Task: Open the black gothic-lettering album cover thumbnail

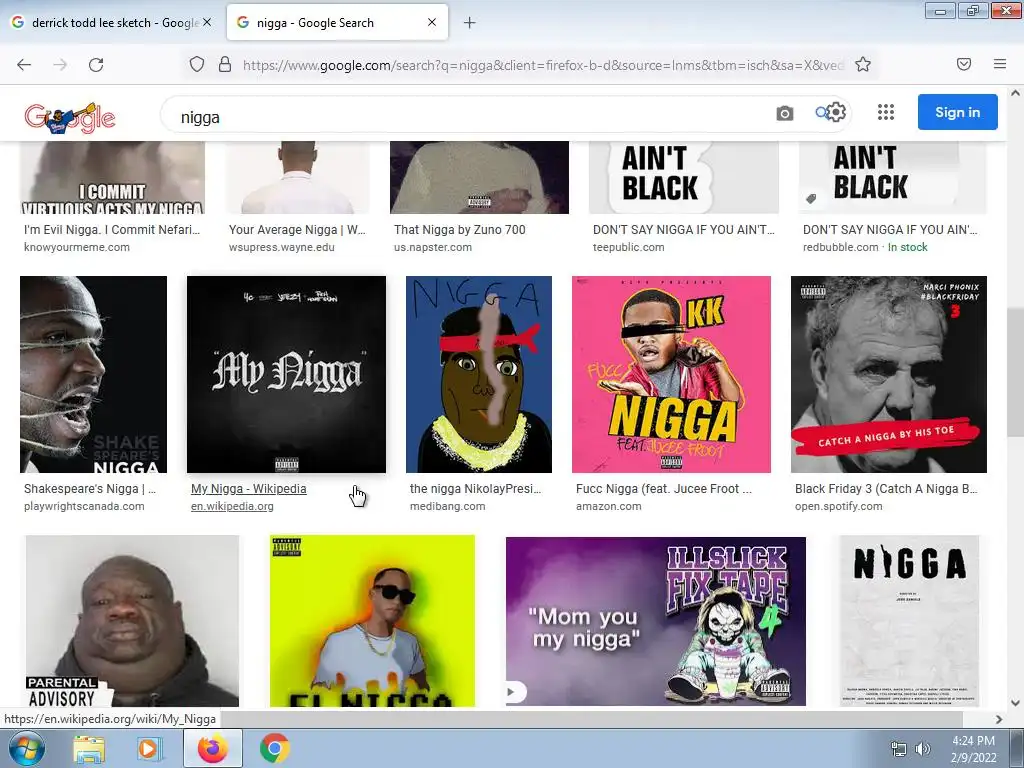Action: (286, 374)
